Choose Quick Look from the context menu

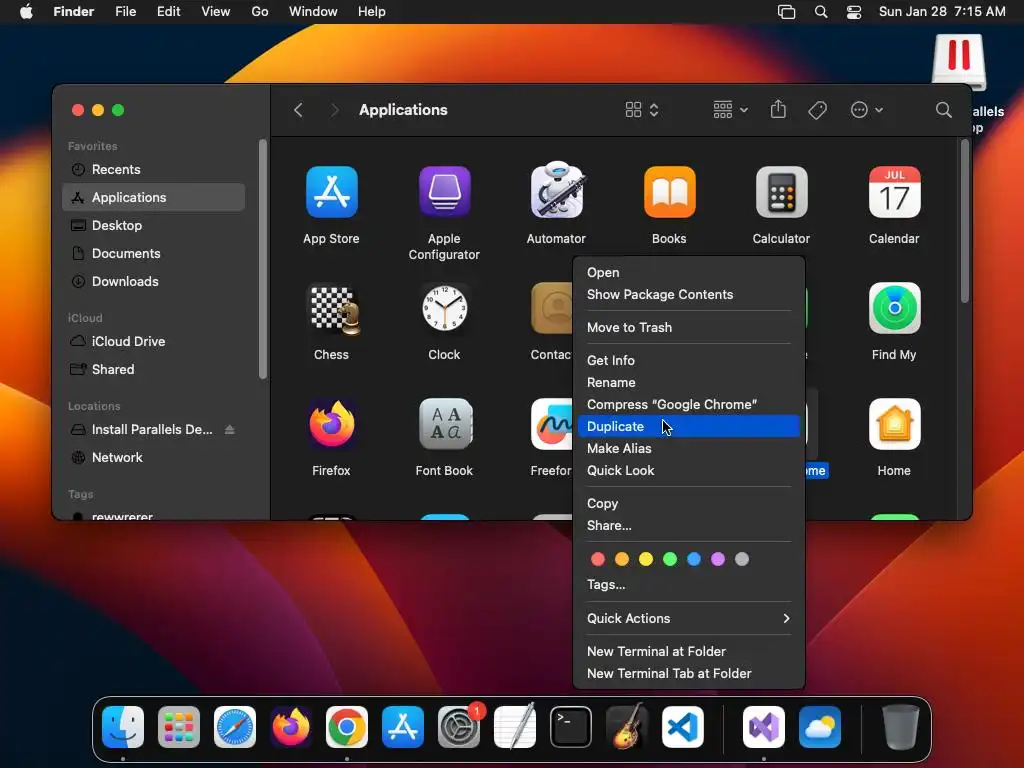[688, 471]
